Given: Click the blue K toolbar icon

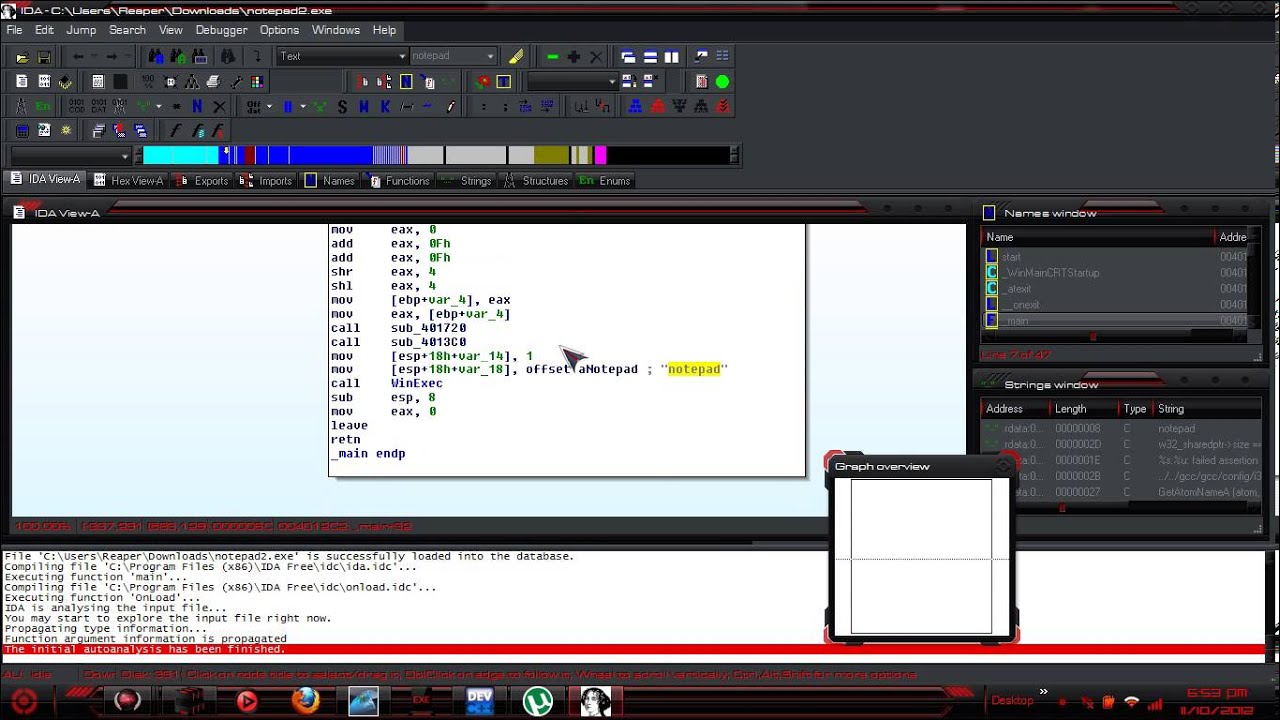Looking at the screenshot, I should tap(385, 106).
